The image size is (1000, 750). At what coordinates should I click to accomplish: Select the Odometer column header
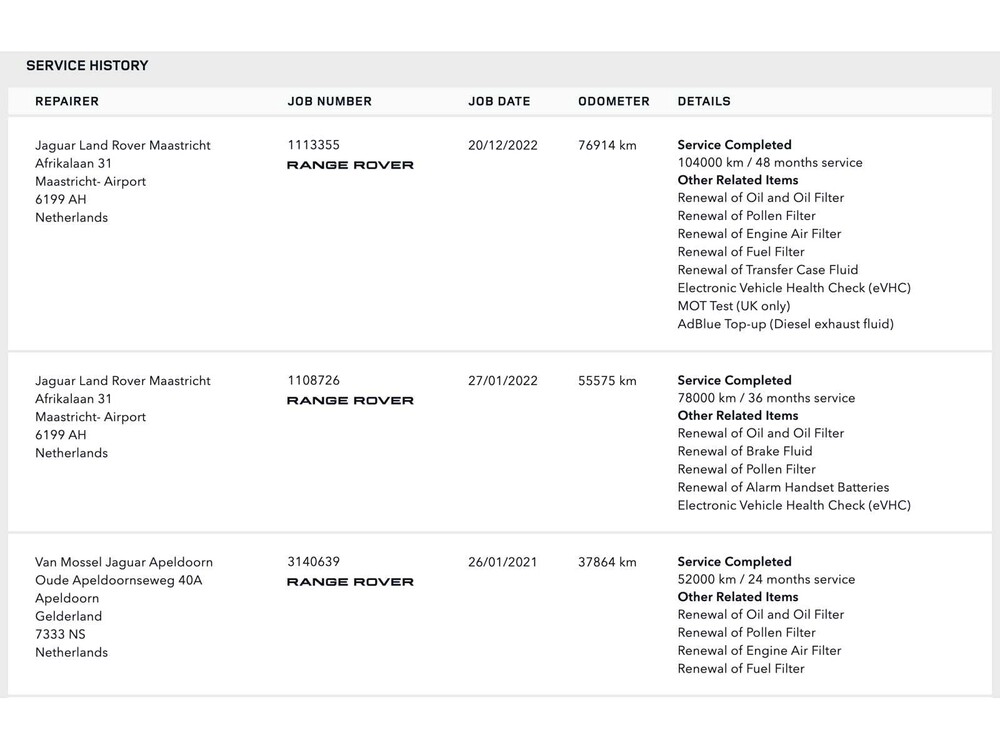tap(614, 101)
